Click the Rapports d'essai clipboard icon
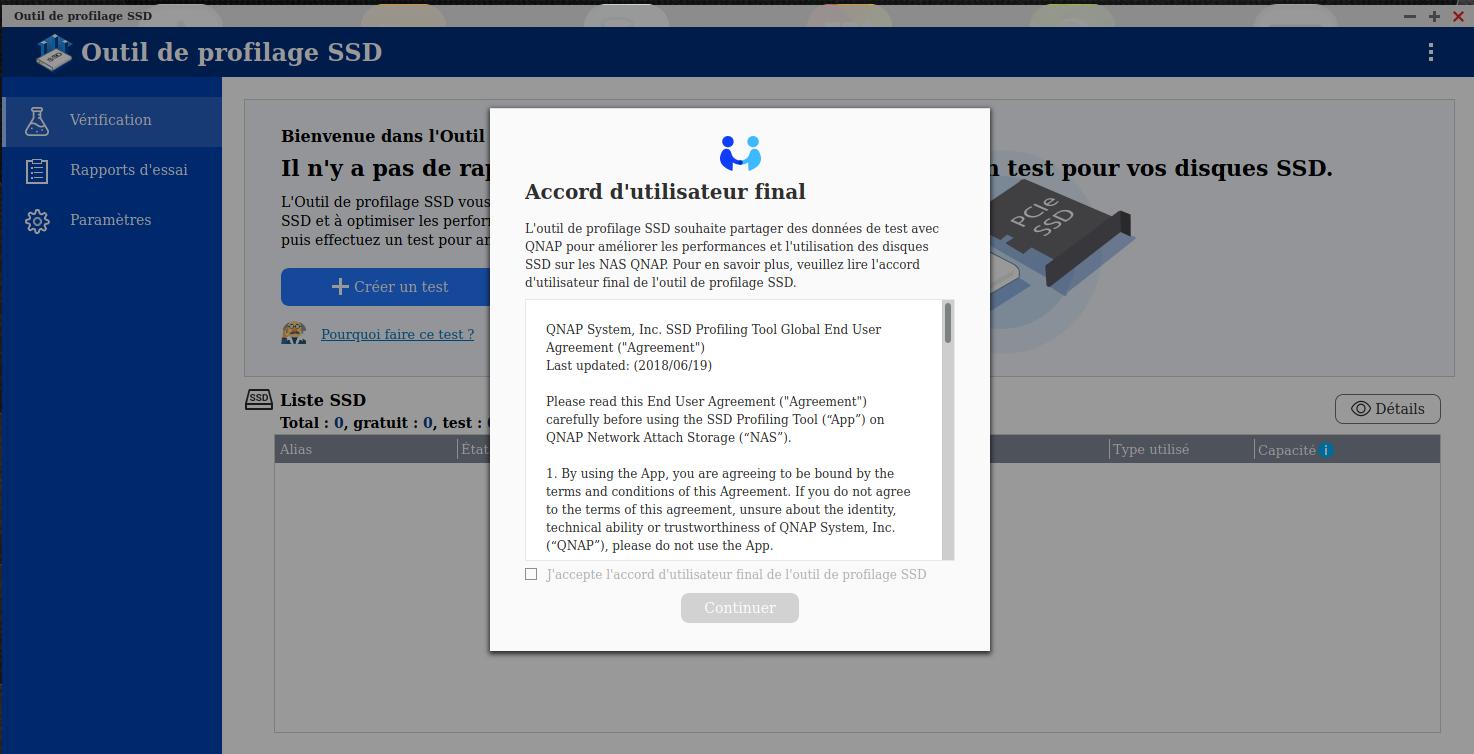Viewport: 1474px width, 754px height. (x=37, y=171)
